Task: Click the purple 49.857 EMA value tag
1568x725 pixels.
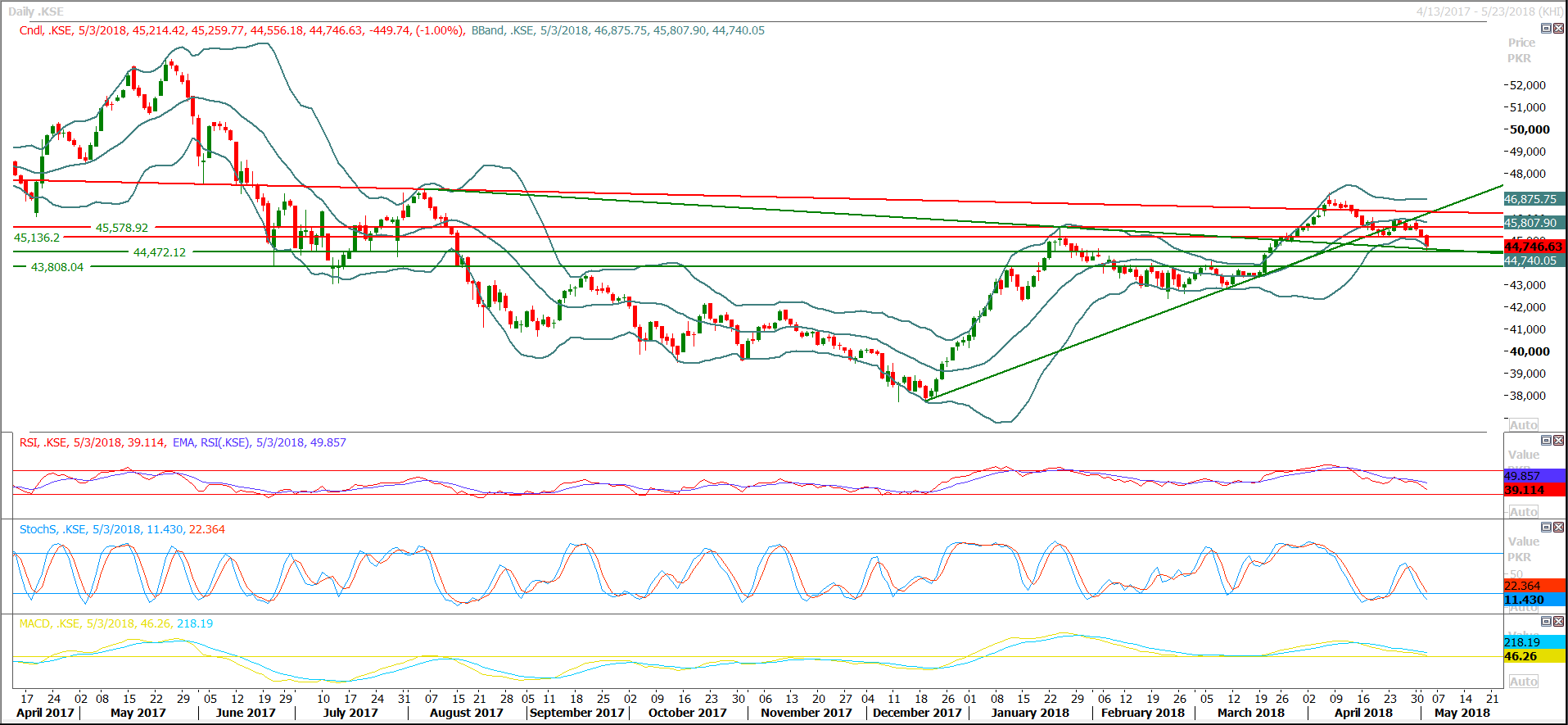Action: point(1534,476)
